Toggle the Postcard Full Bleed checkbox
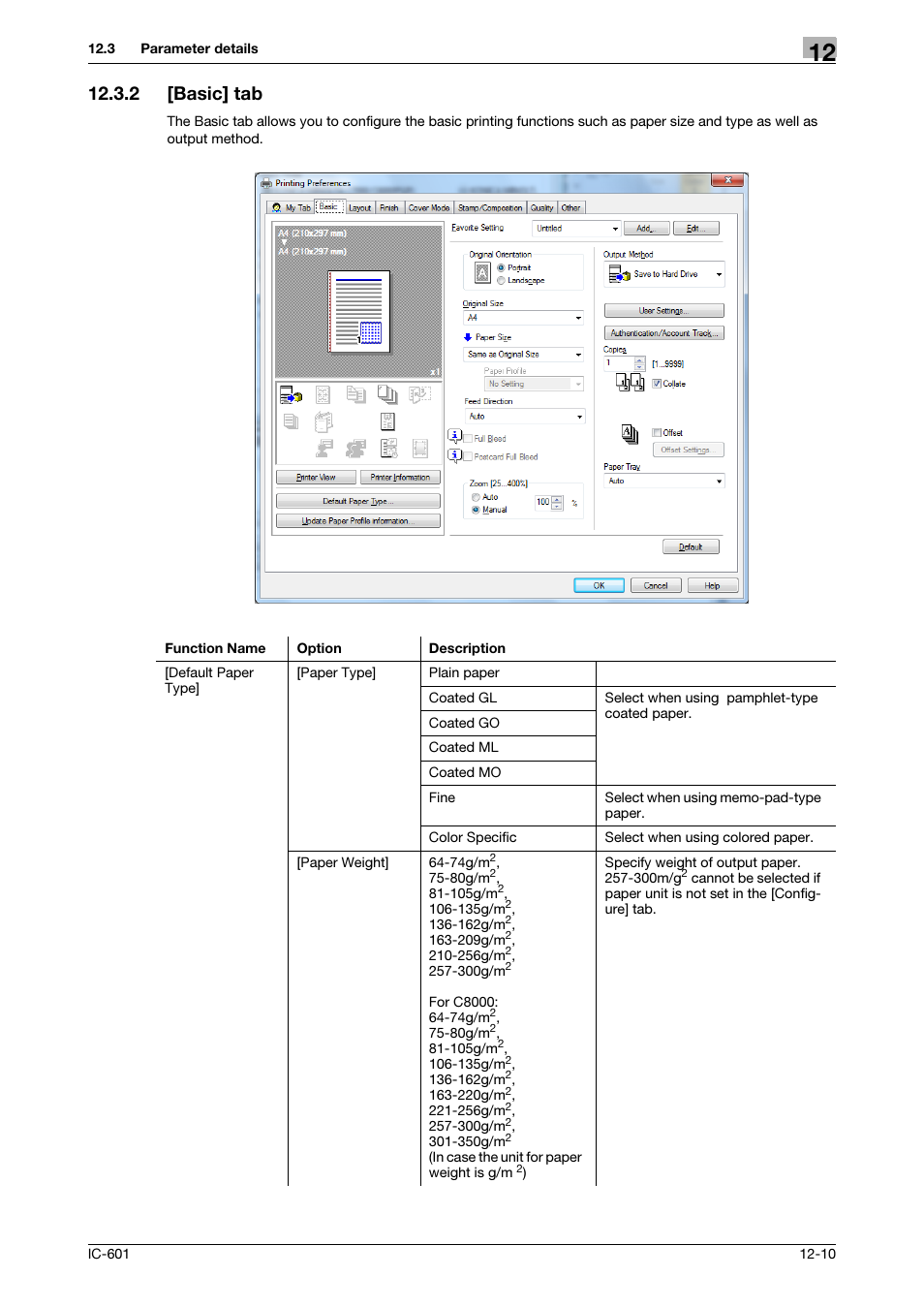 pyautogui.click(x=468, y=456)
